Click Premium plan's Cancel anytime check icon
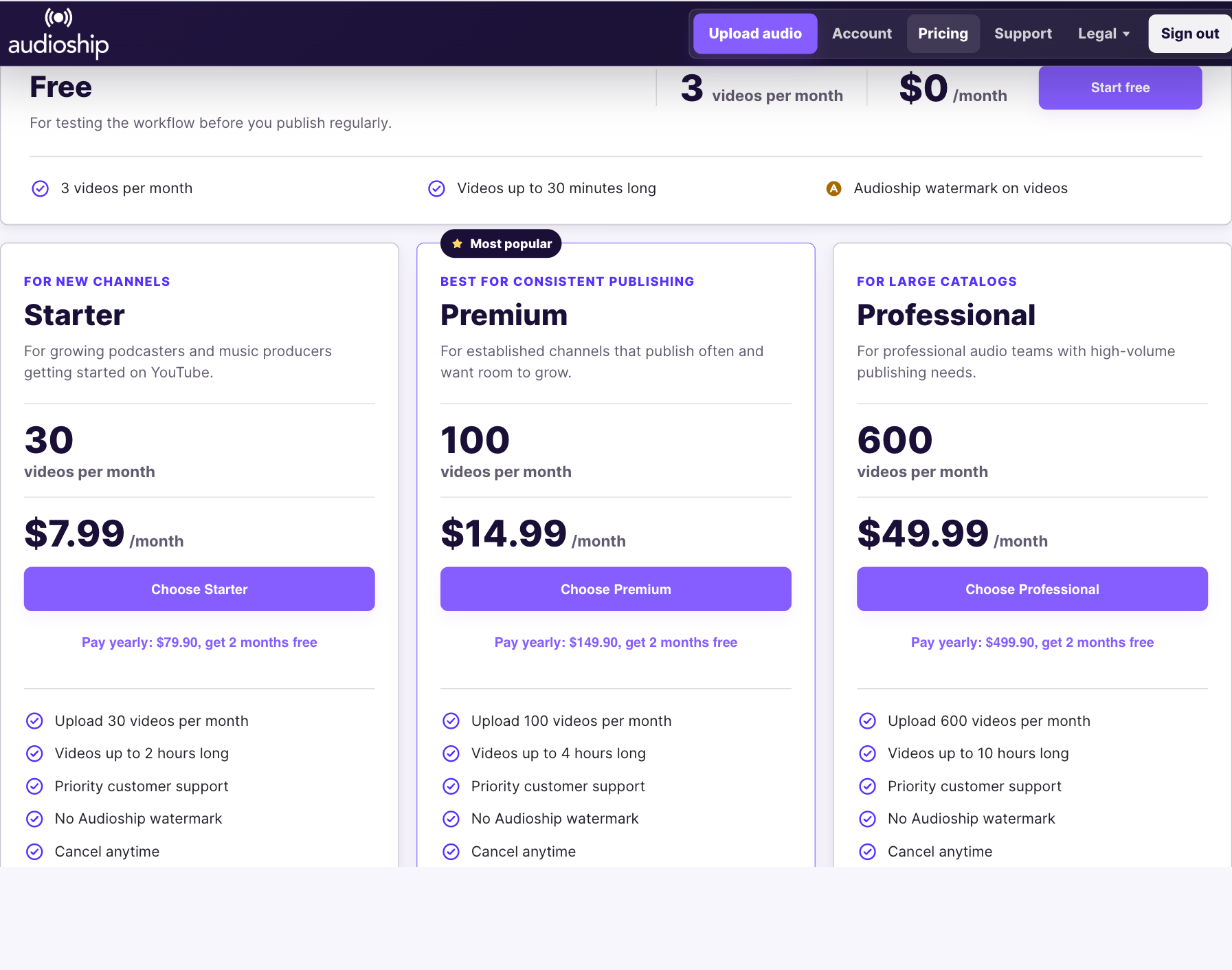Screen dimensions: 1232x970 (x=451, y=852)
